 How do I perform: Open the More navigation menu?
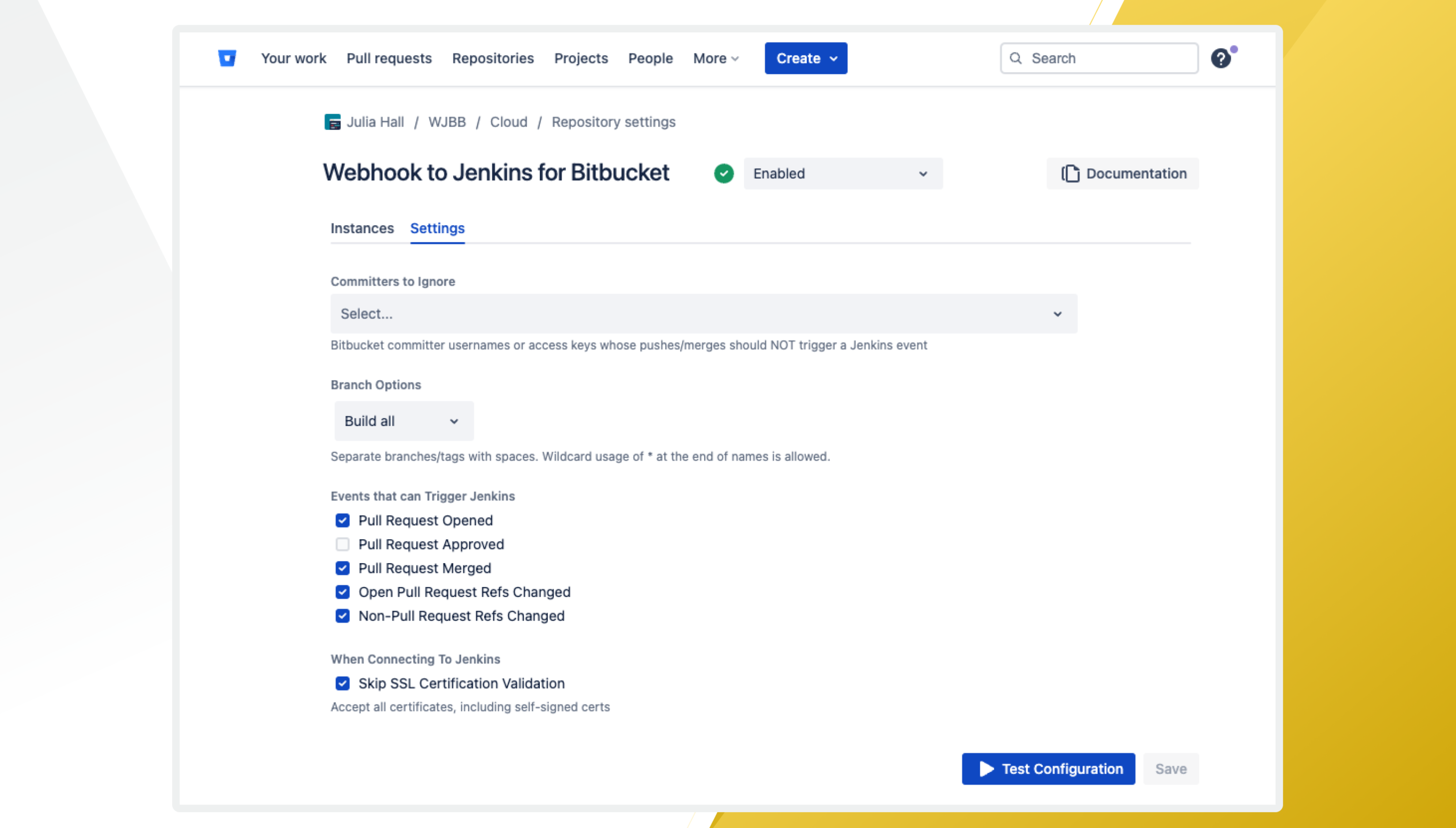pos(715,58)
